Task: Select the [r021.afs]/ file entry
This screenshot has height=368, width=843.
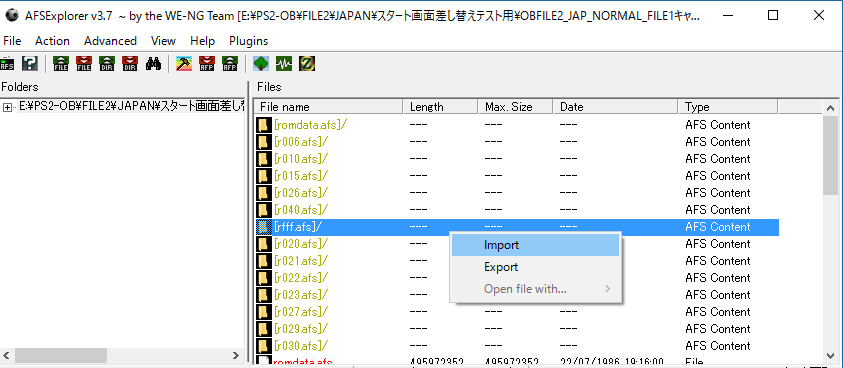Action: (301, 261)
